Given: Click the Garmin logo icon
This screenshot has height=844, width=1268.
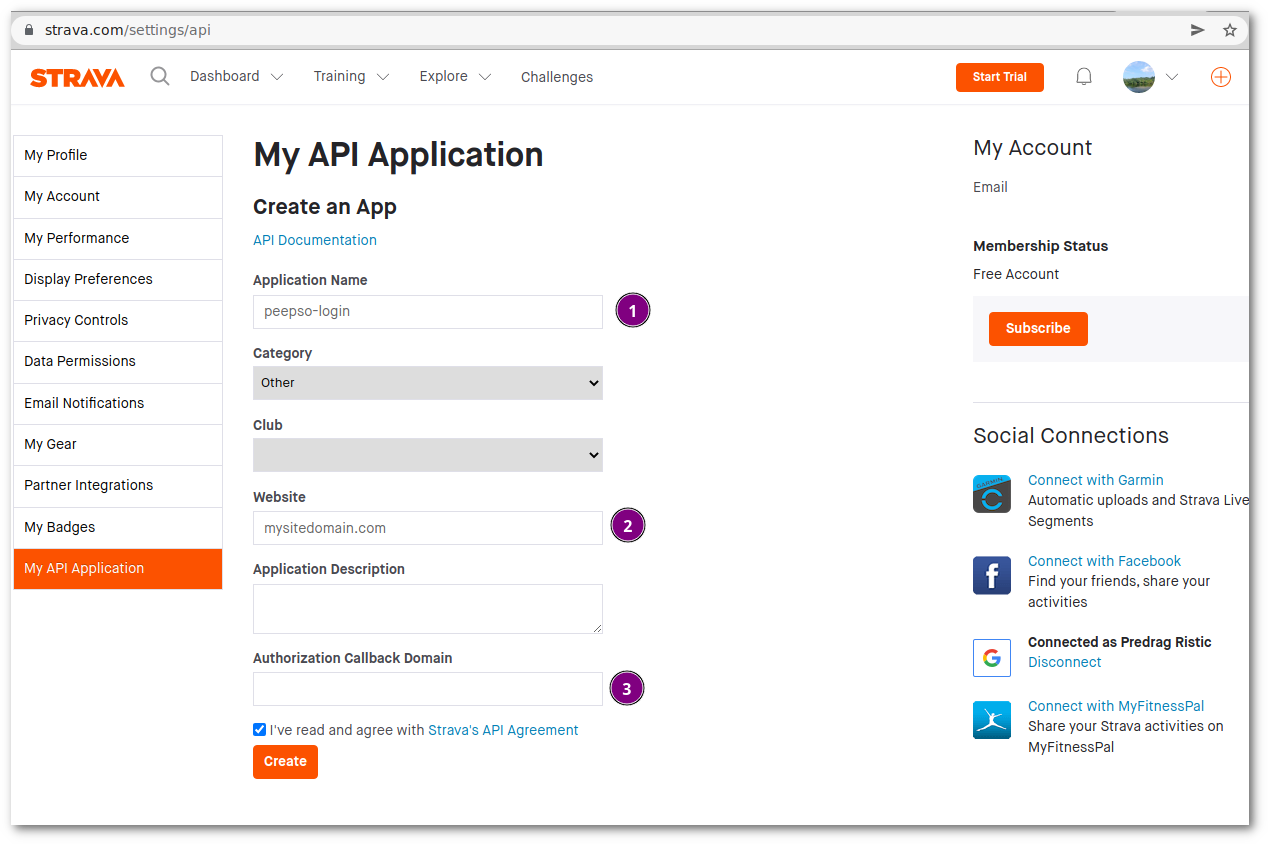Looking at the screenshot, I should [x=992, y=494].
